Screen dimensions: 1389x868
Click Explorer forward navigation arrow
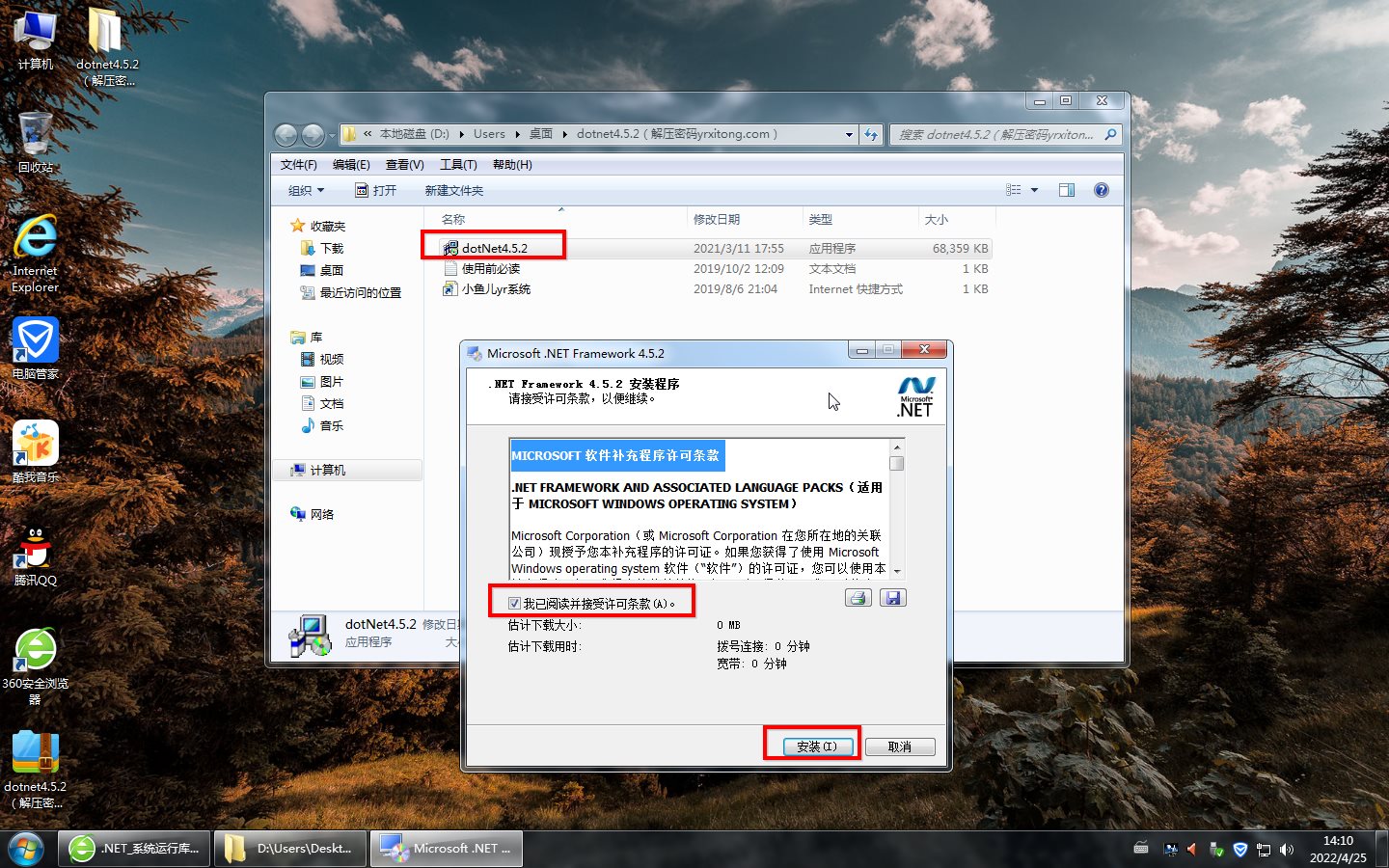pyautogui.click(x=313, y=135)
